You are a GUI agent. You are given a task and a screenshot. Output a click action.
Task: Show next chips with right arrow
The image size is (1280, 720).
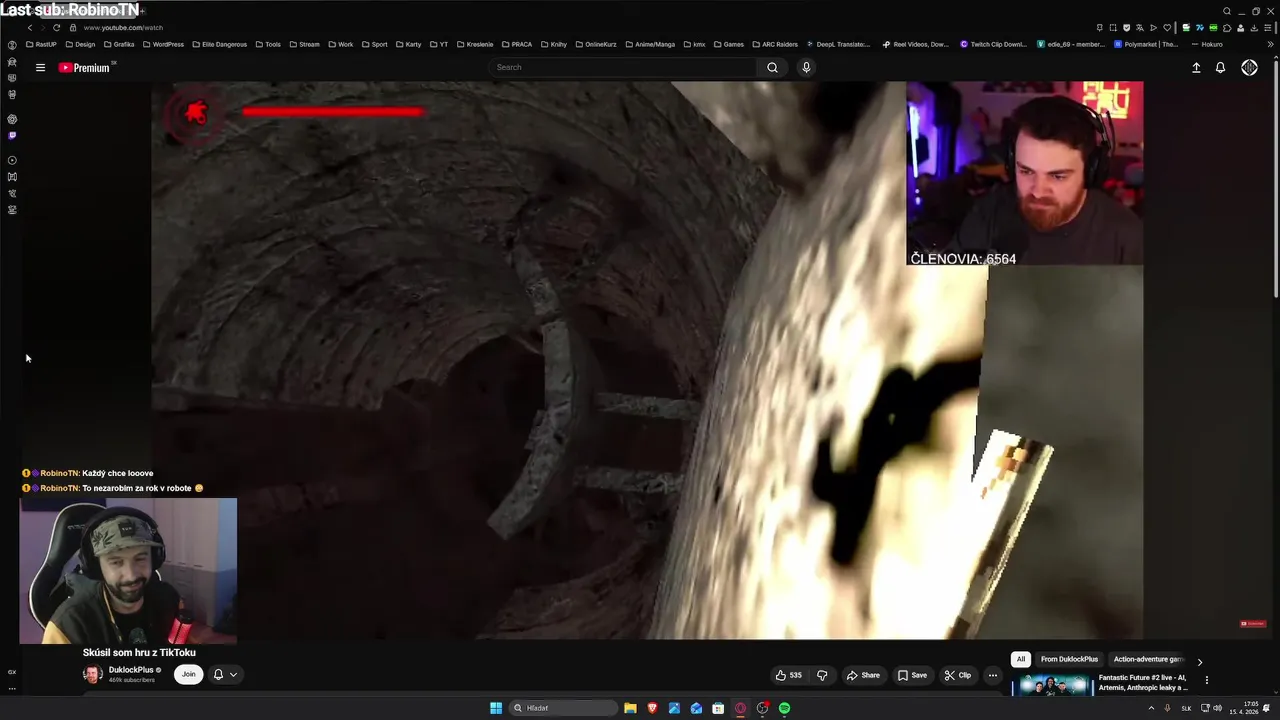1200,662
